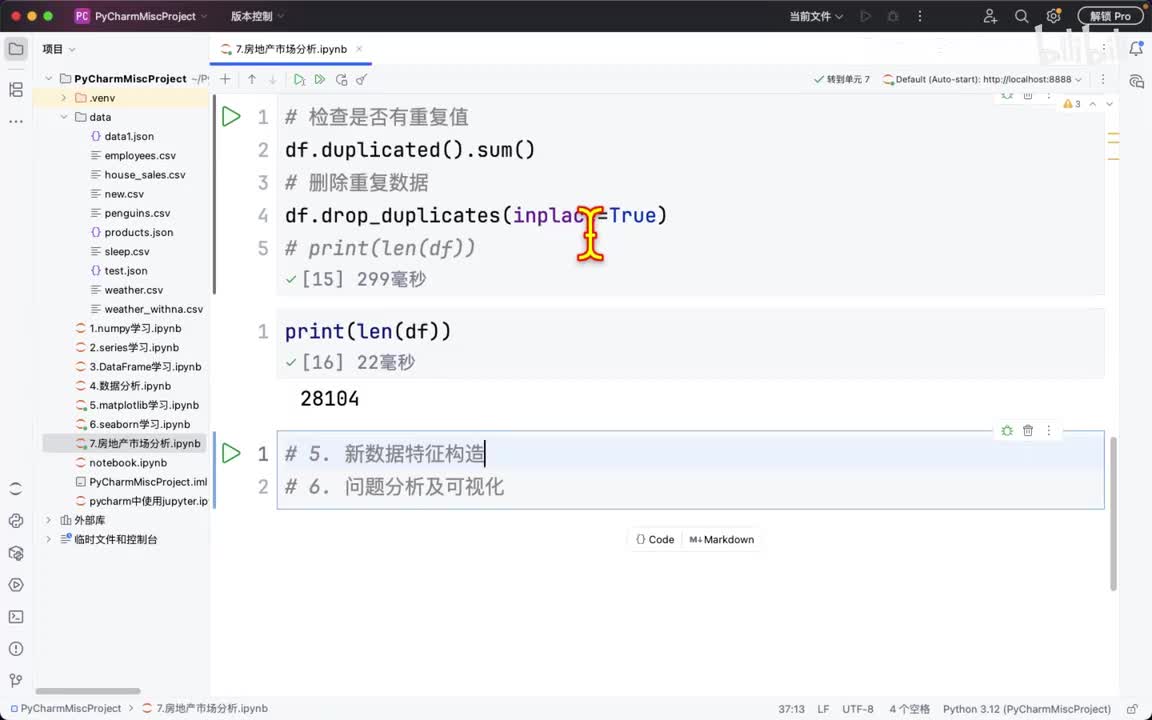Open PyCharmMiscProject project dropdown in title bar

[x=141, y=16]
